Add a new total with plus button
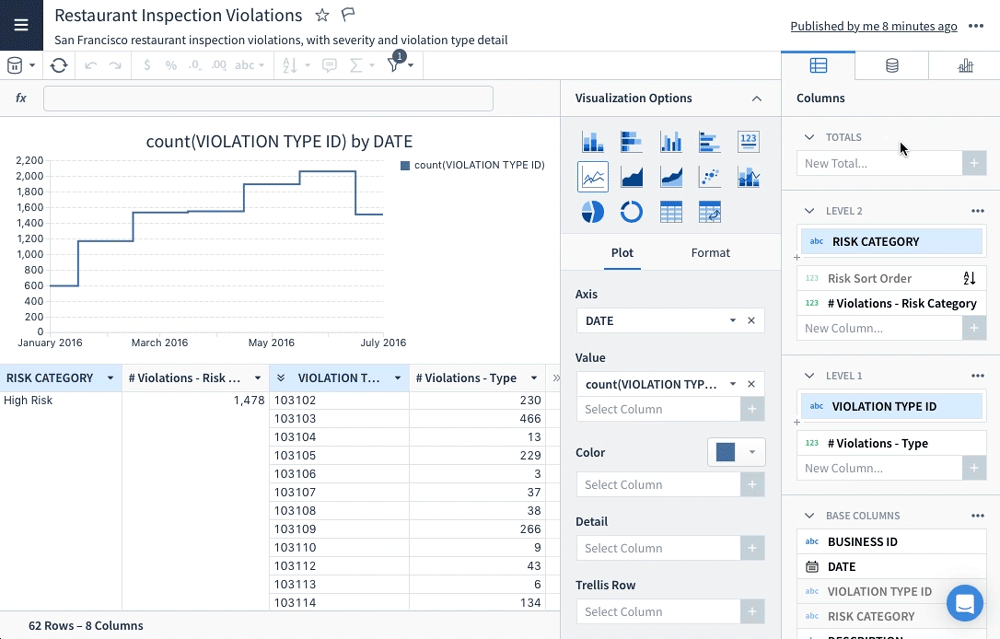 pos(974,163)
